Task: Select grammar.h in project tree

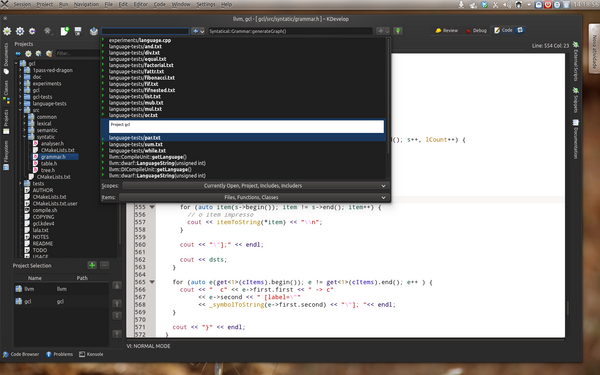Action: tap(53, 157)
